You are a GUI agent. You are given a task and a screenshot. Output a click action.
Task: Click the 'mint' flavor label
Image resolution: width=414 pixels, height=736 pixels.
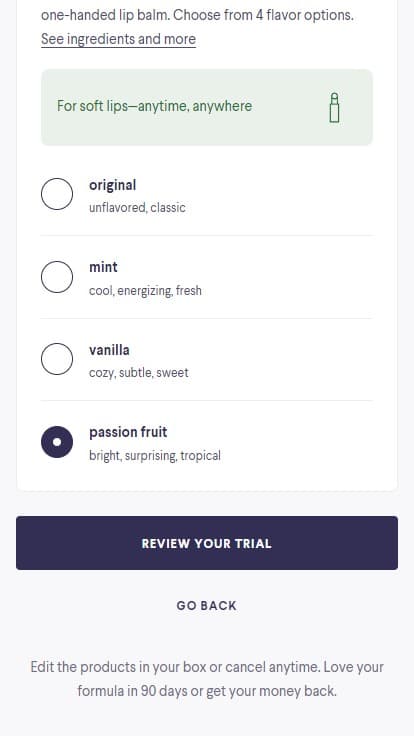click(103, 267)
